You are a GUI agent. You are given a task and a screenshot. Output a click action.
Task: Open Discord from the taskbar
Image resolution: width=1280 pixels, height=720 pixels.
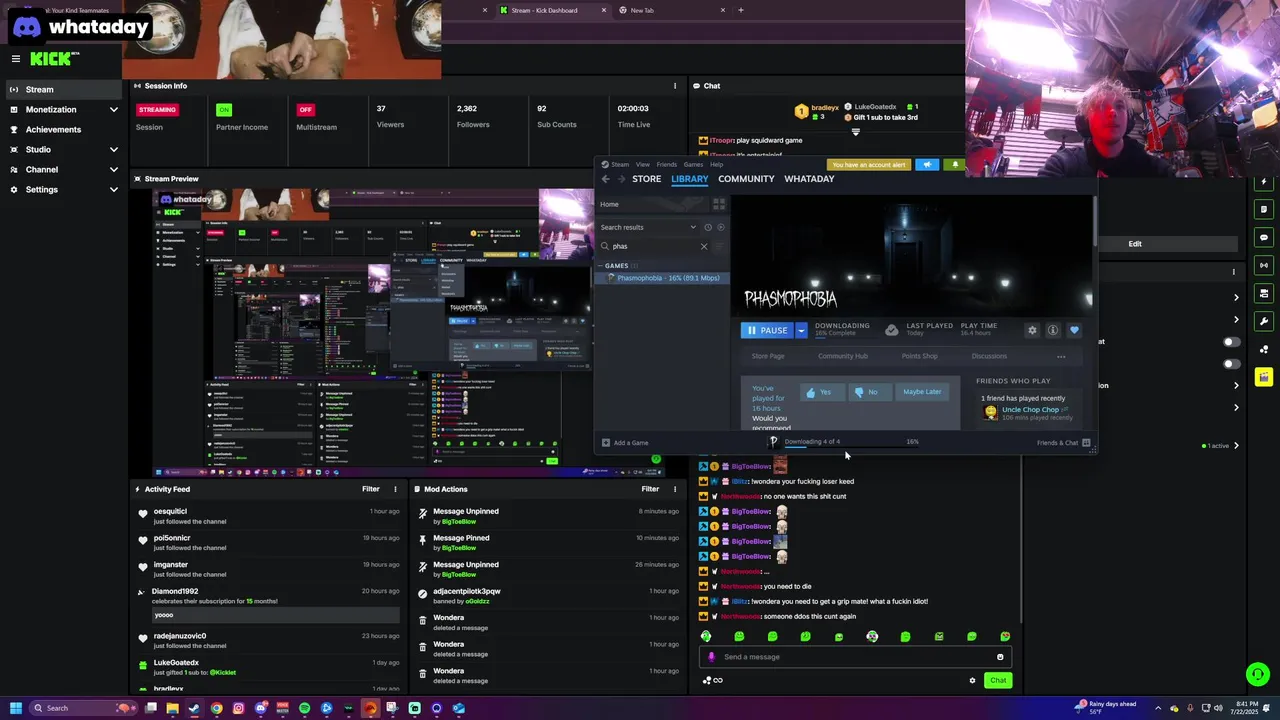click(260, 708)
